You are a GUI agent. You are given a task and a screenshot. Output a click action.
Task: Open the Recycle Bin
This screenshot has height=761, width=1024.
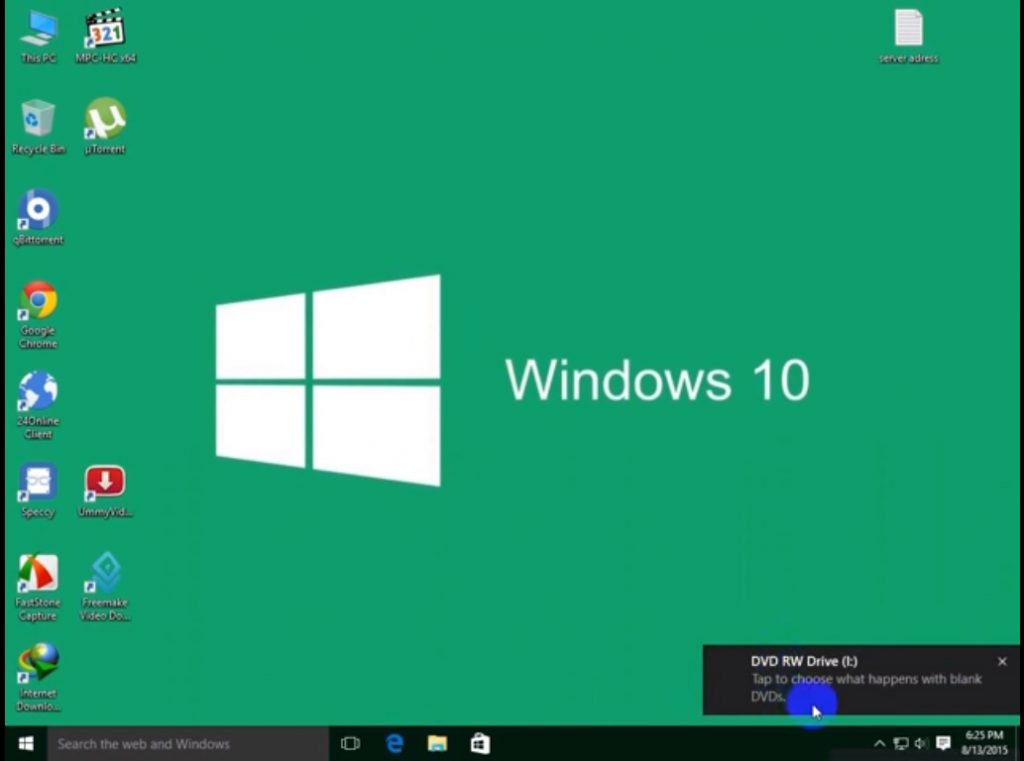click(x=38, y=127)
